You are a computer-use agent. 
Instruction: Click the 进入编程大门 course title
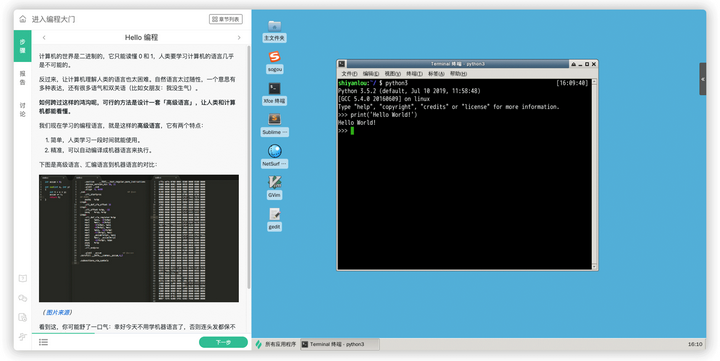[53, 19]
